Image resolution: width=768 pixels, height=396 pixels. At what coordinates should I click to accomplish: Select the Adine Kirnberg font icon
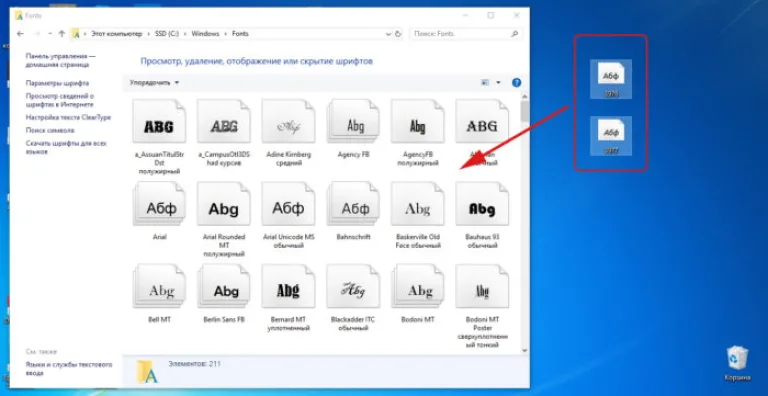288,122
